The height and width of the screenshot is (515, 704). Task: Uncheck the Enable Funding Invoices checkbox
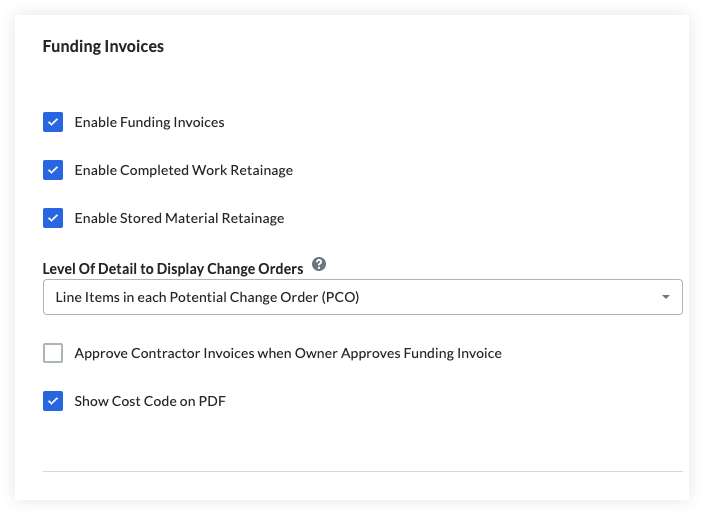[53, 122]
